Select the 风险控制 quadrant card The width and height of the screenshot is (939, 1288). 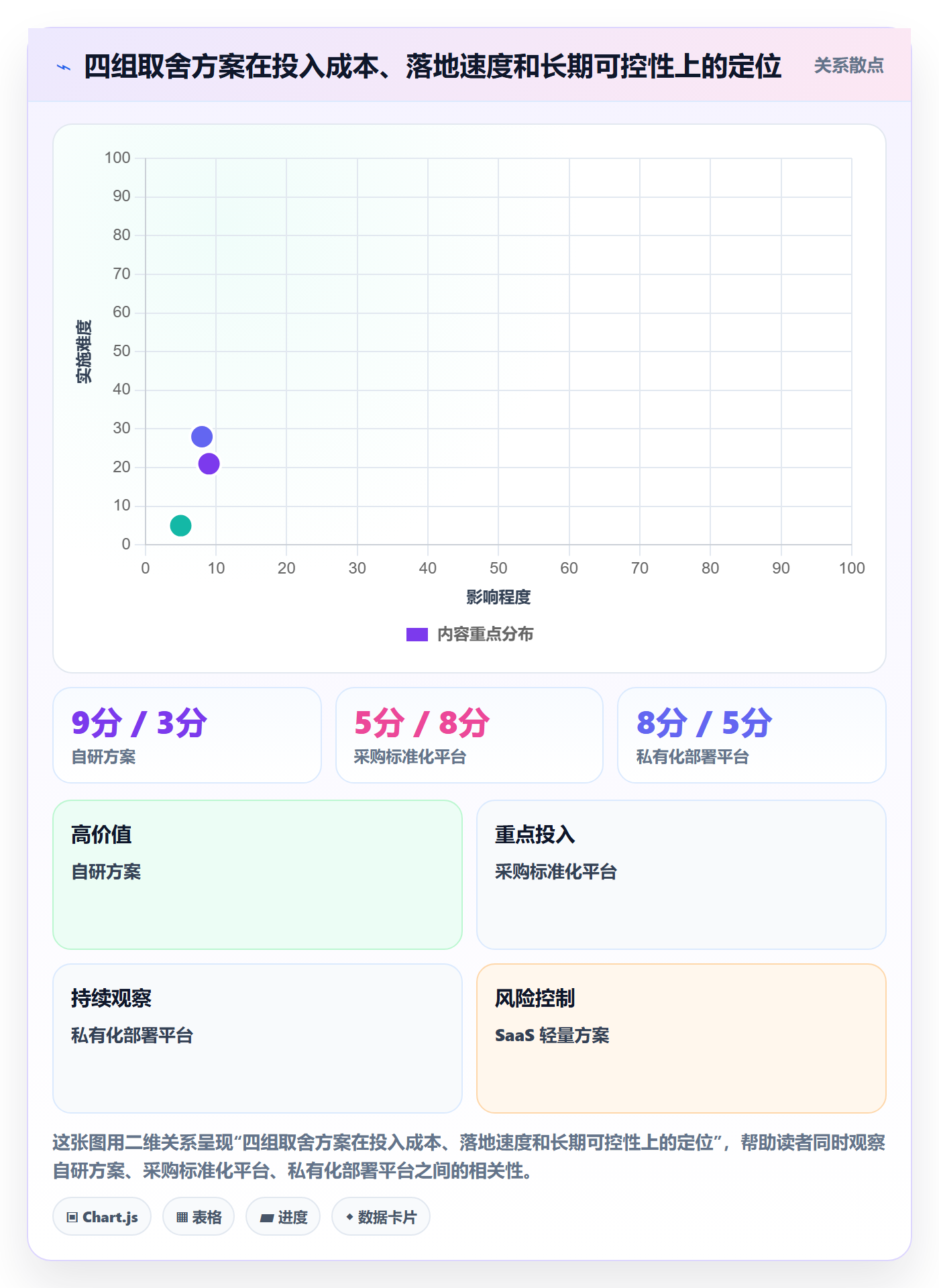point(681,1038)
